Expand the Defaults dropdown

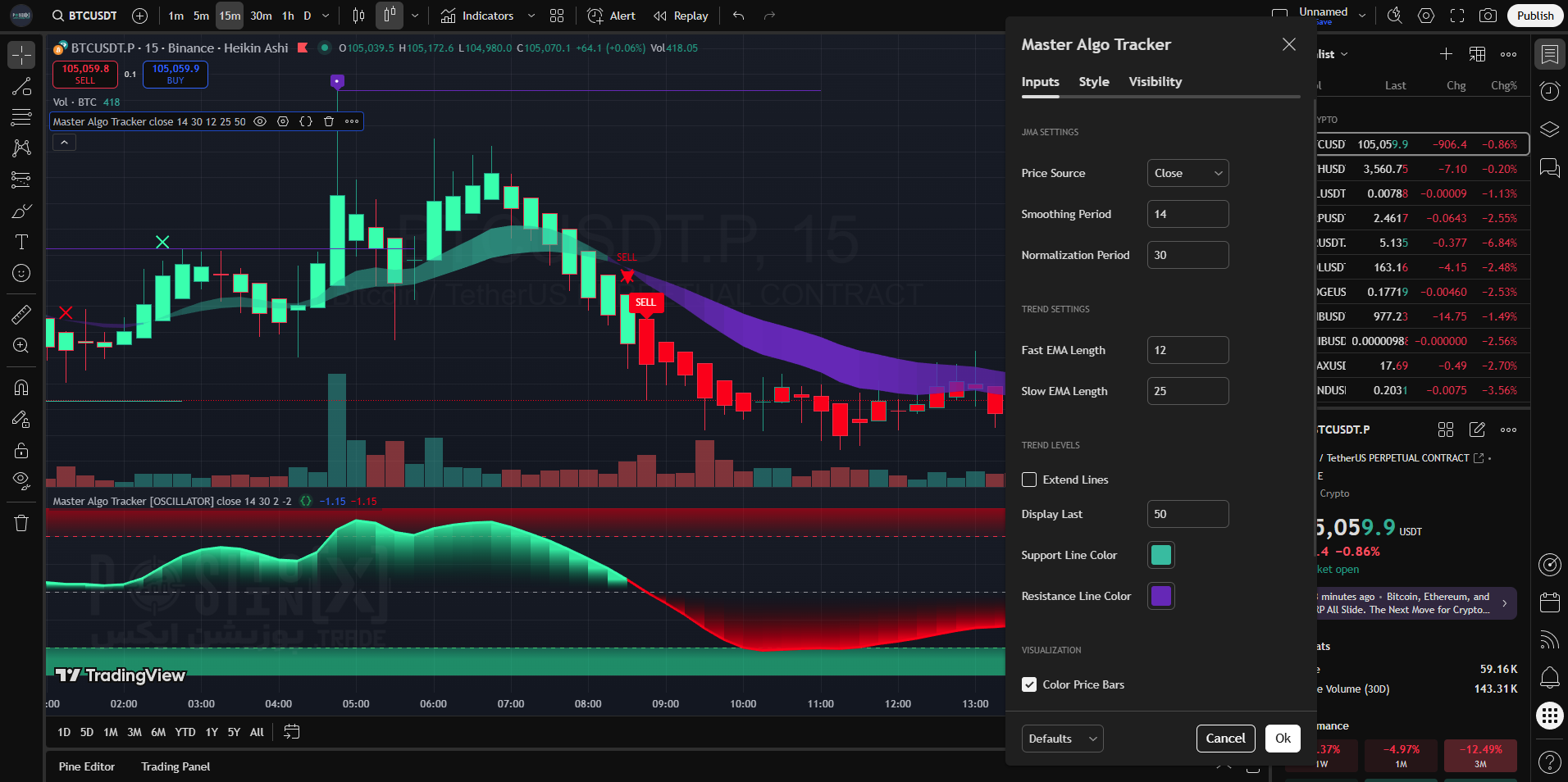coord(1062,739)
